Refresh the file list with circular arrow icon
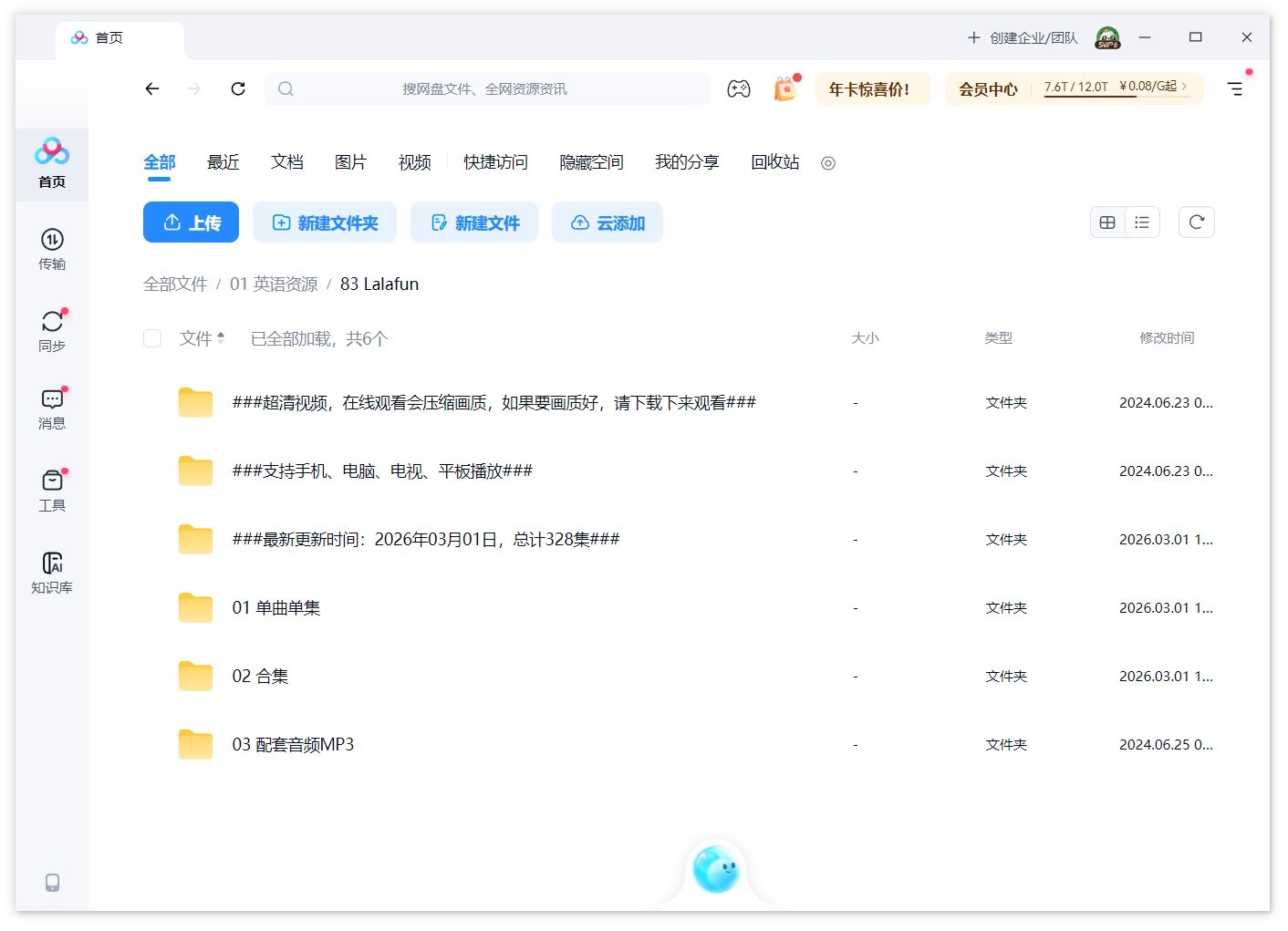Screen dimensions: 1288x931 (x=1196, y=222)
